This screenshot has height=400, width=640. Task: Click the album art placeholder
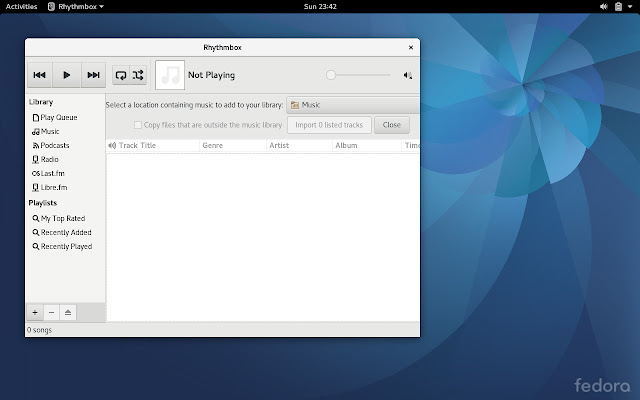coord(170,75)
